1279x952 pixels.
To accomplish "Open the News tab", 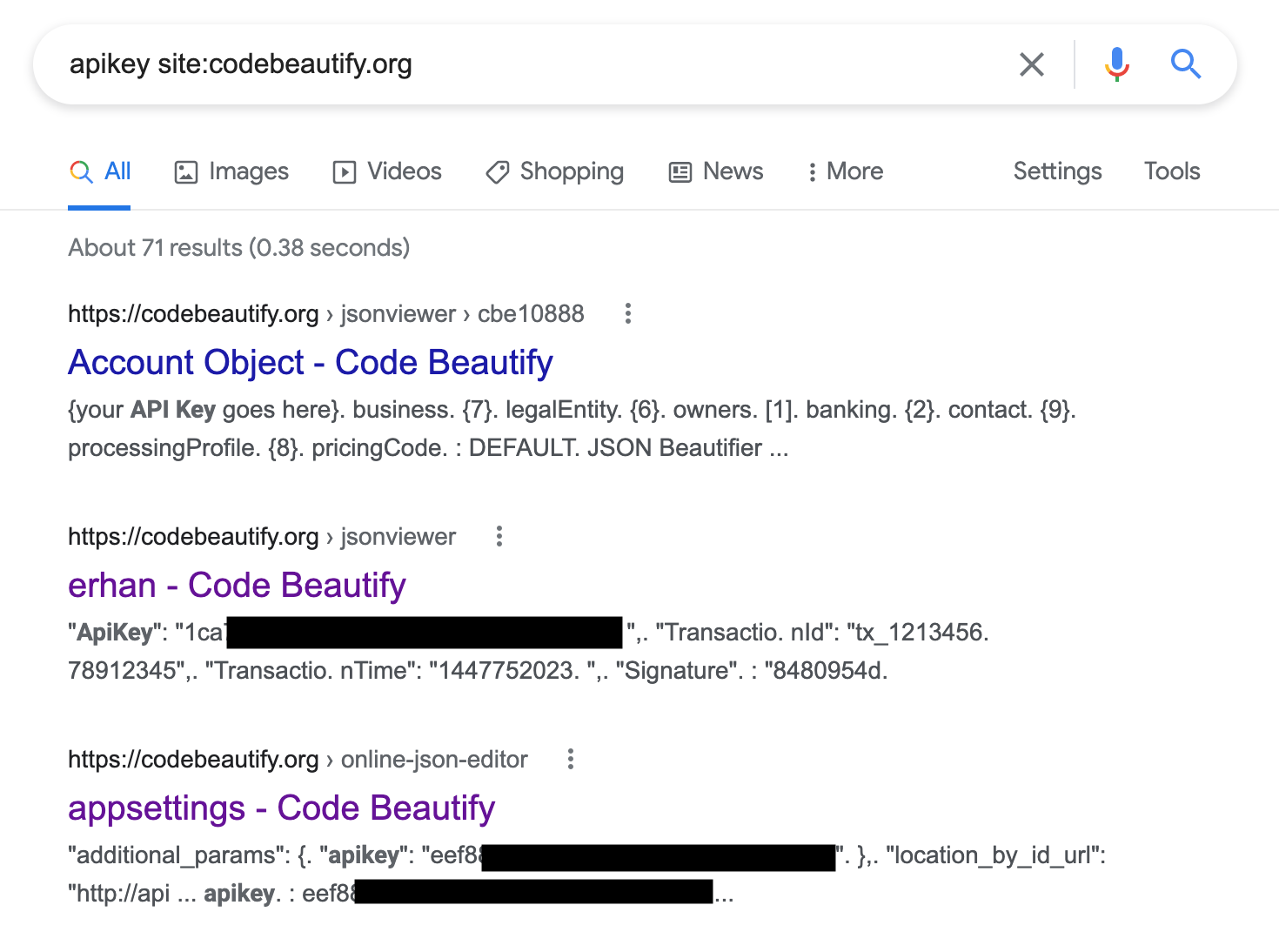I will 716,171.
